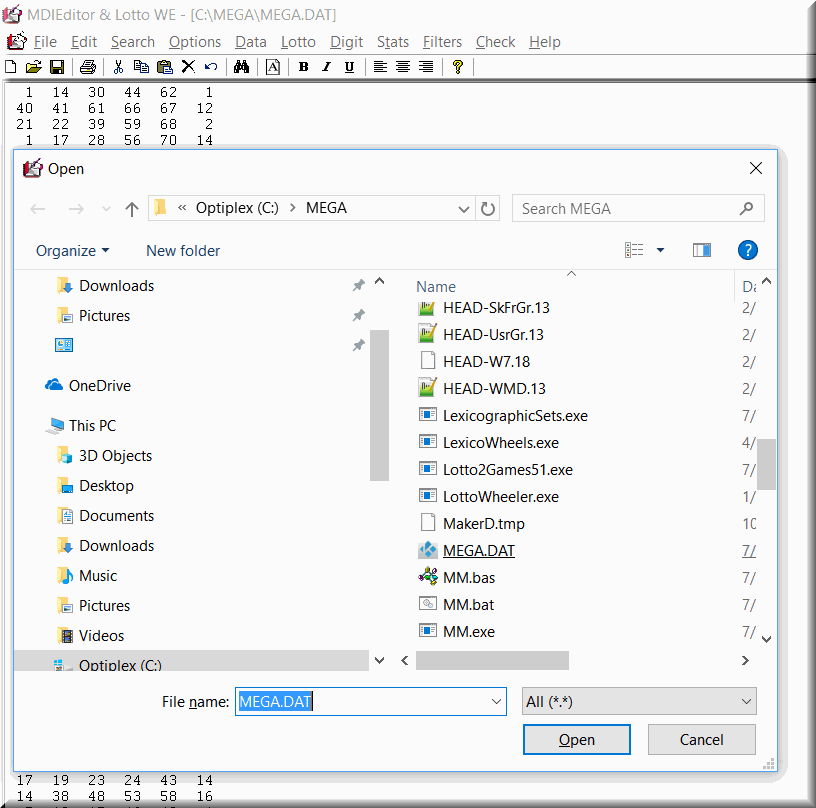
Task: Delete selection with the X toolbar icon
Action: click(x=188, y=67)
